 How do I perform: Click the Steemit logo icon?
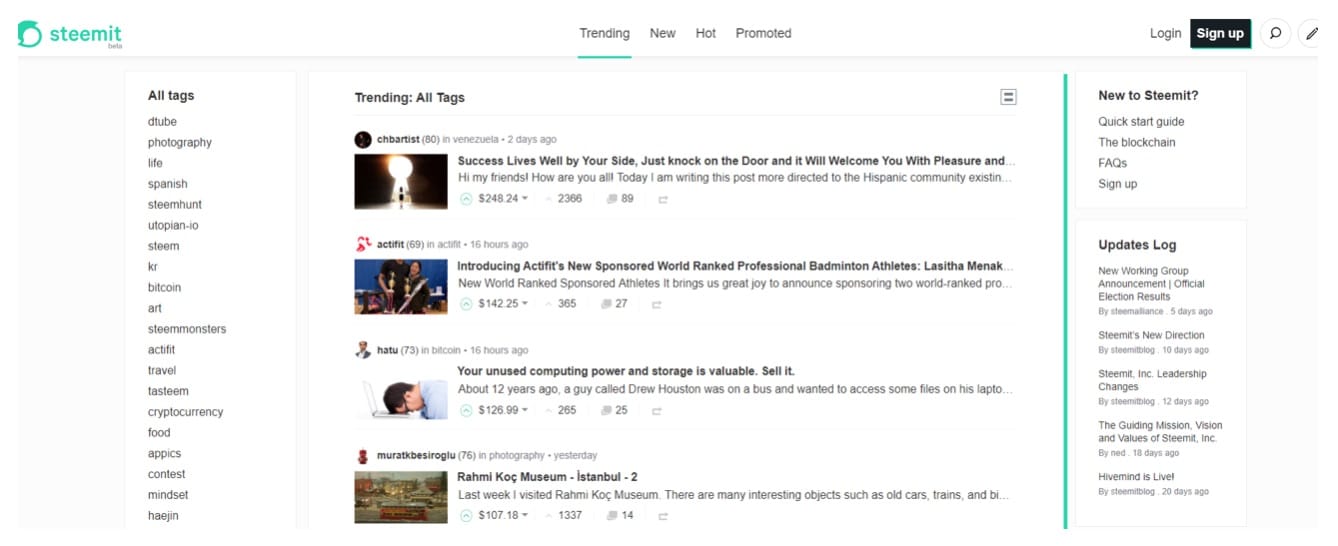point(30,34)
